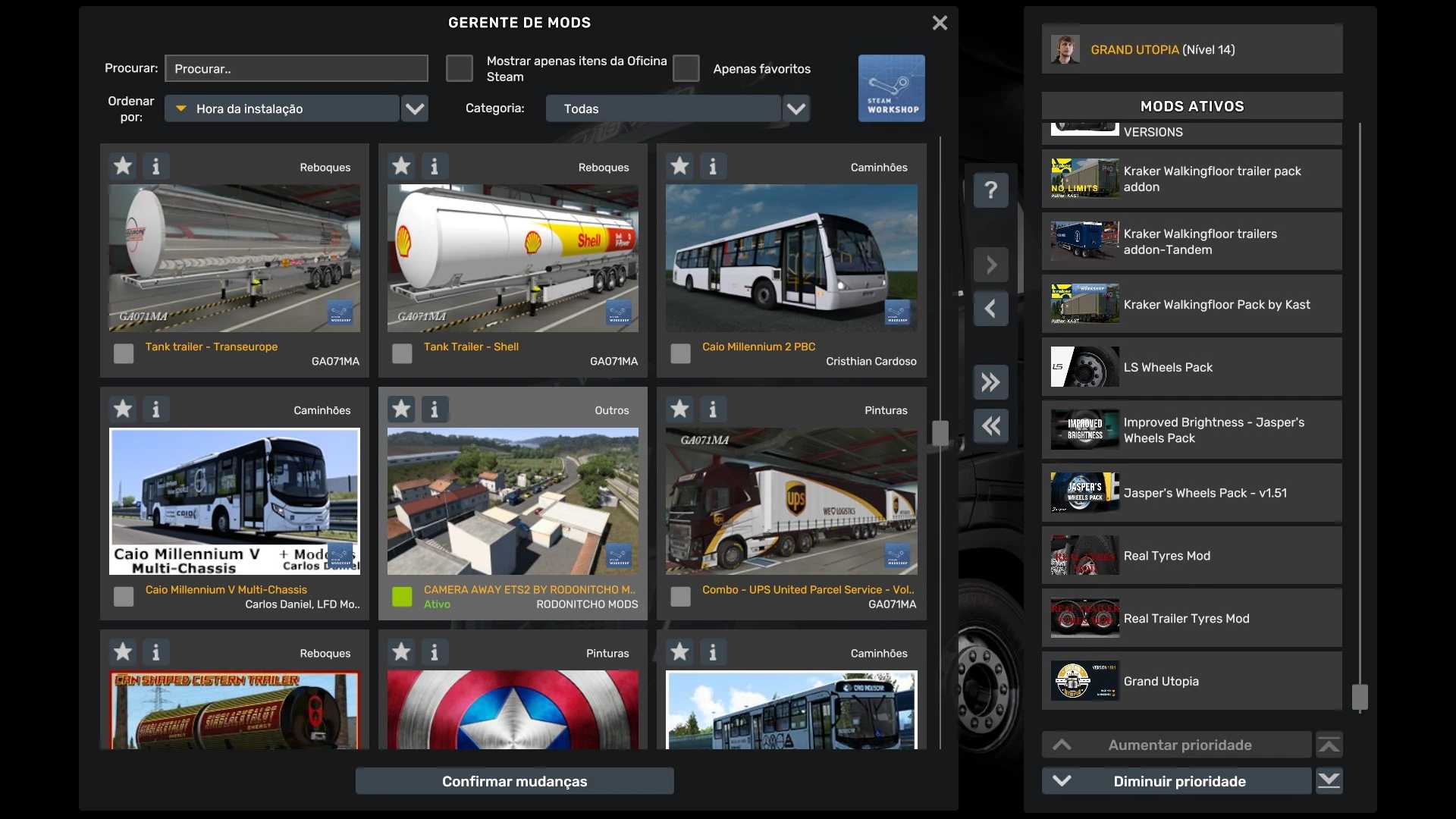The image size is (1456, 819).
Task: Deactivate all mods with double left arrow
Action: 990,426
